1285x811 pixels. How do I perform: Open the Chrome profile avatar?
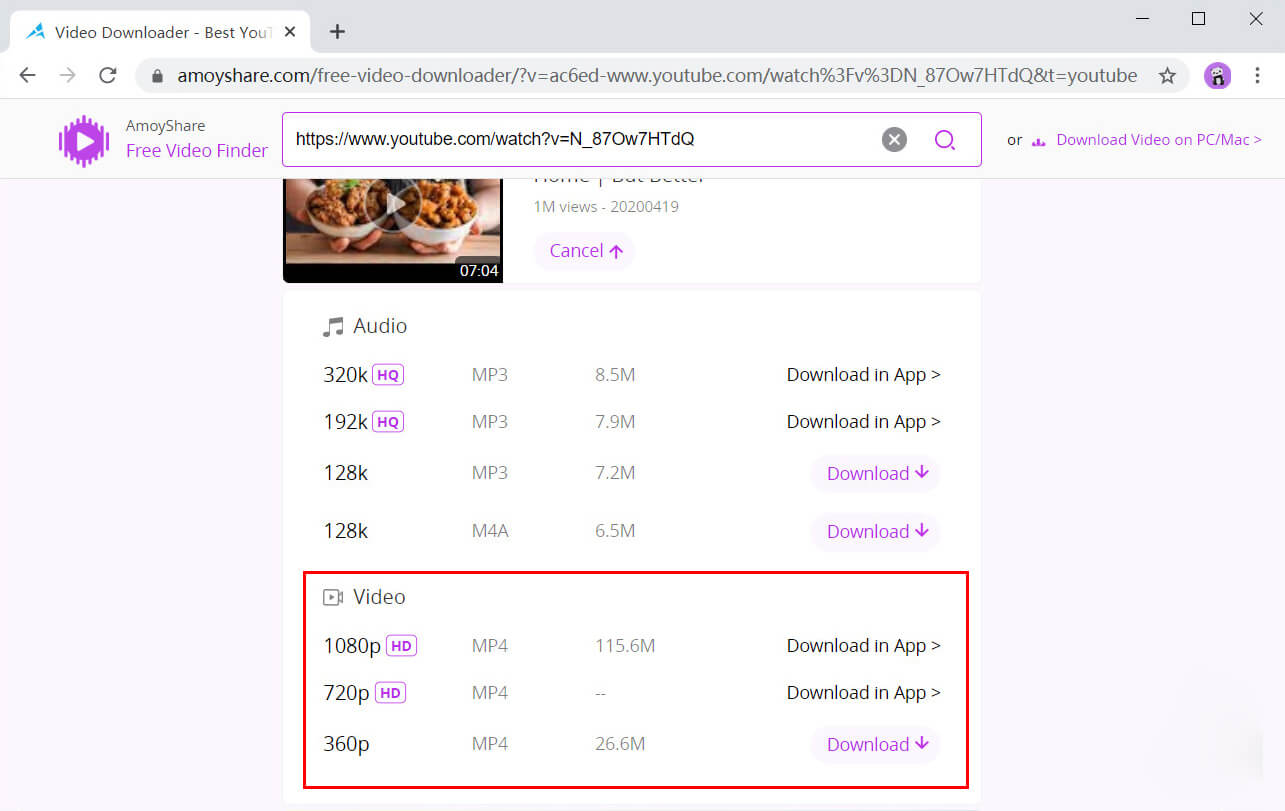click(x=1217, y=75)
